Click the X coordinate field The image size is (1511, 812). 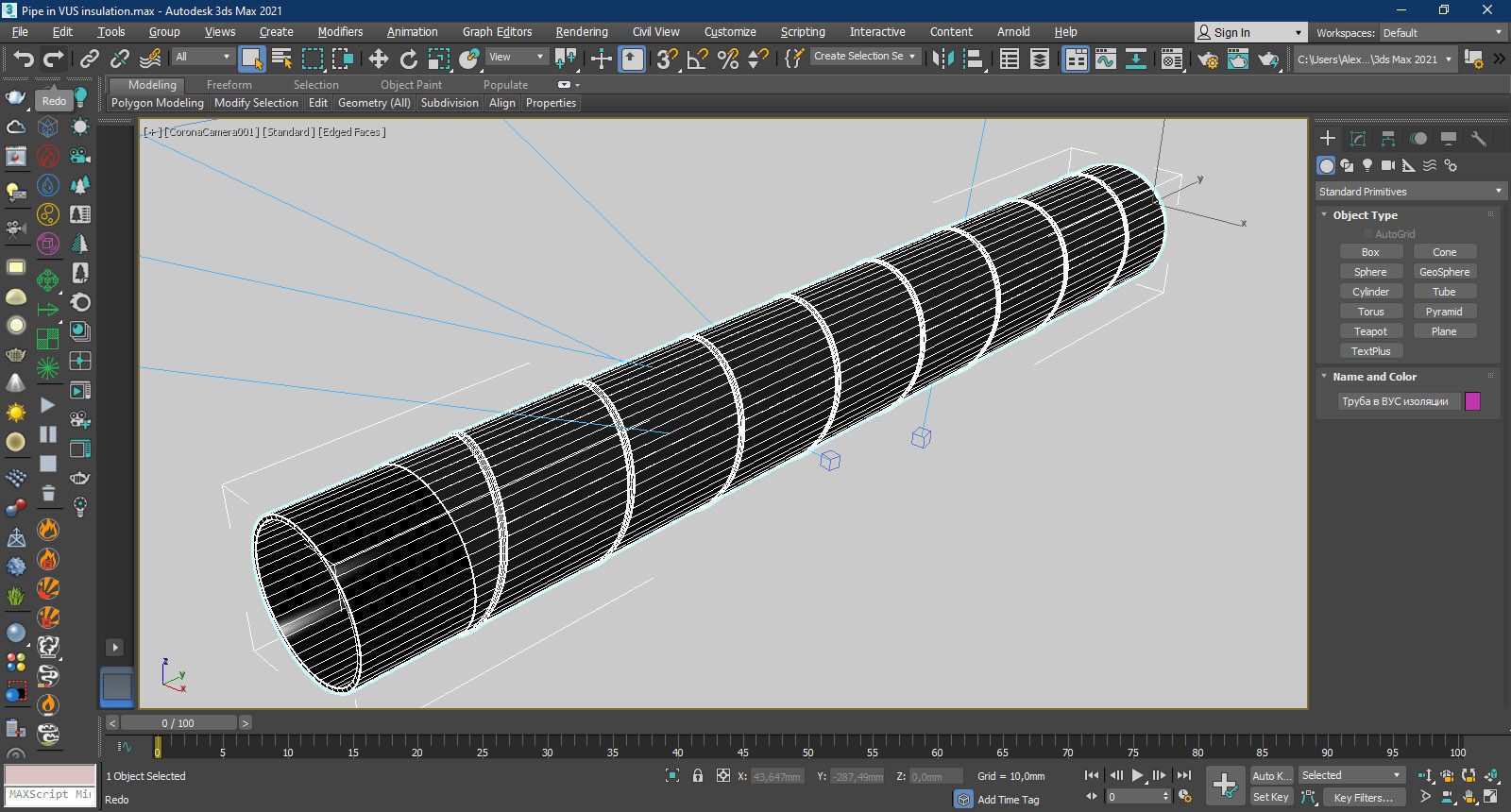[x=777, y=776]
